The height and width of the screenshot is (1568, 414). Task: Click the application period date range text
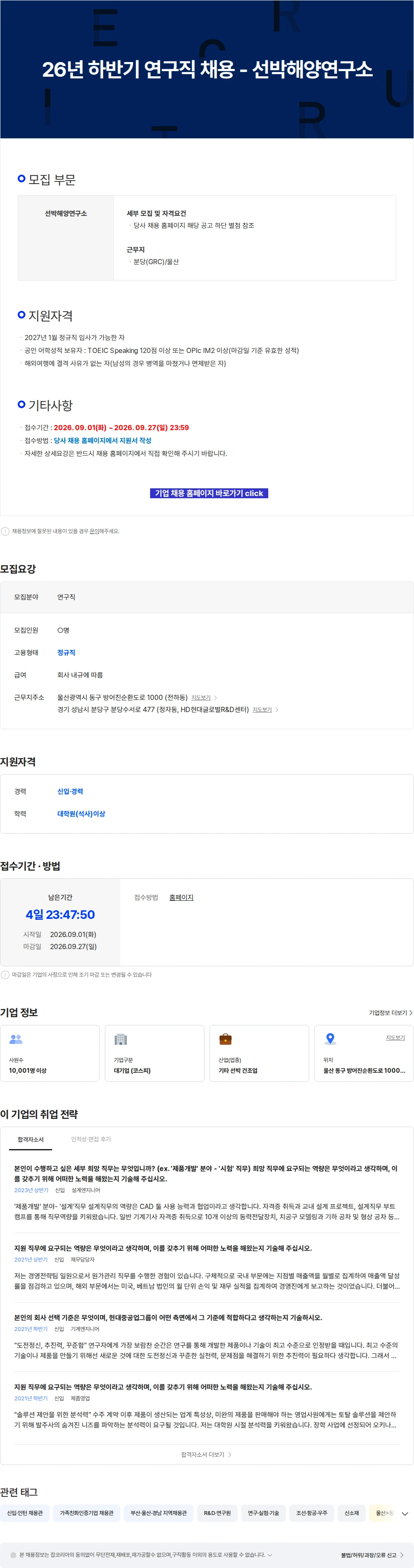[121, 428]
